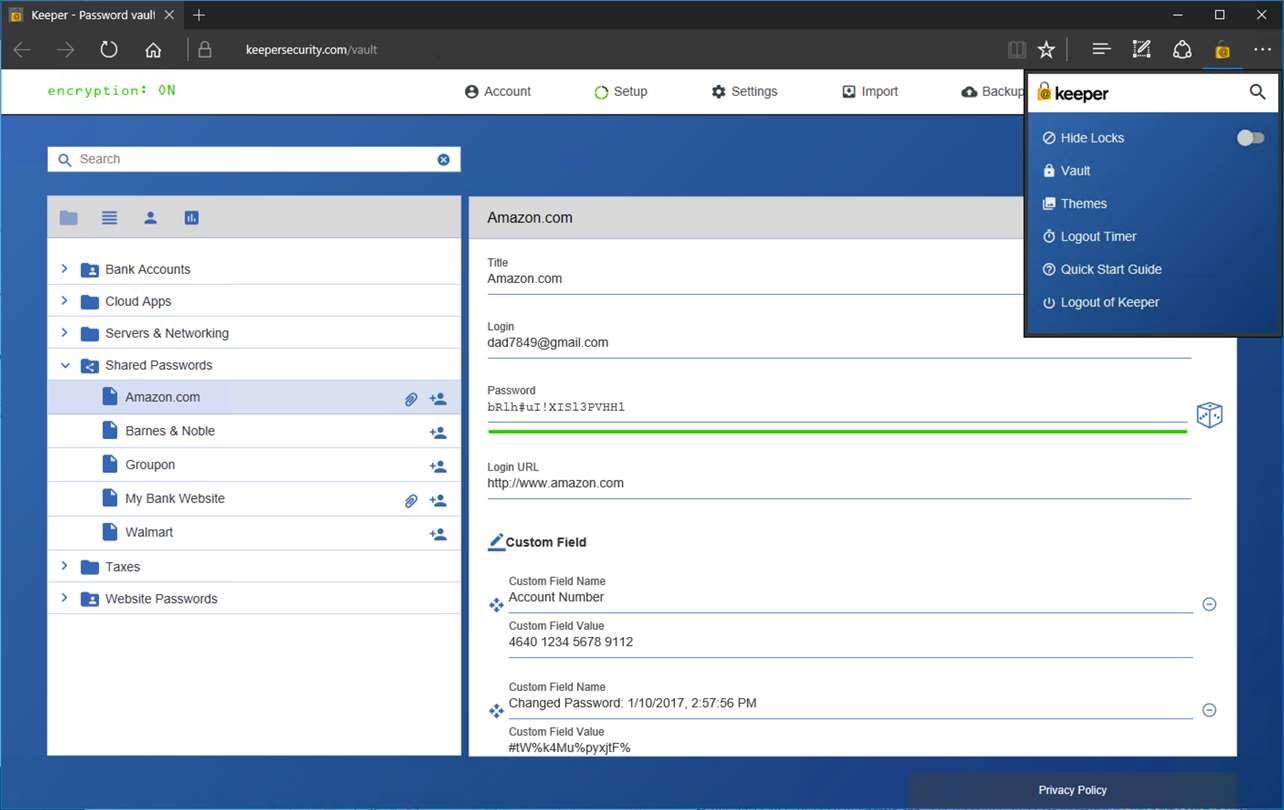
Task: Open the Keeper extension icon in browser toolbar
Action: (x=1222, y=50)
